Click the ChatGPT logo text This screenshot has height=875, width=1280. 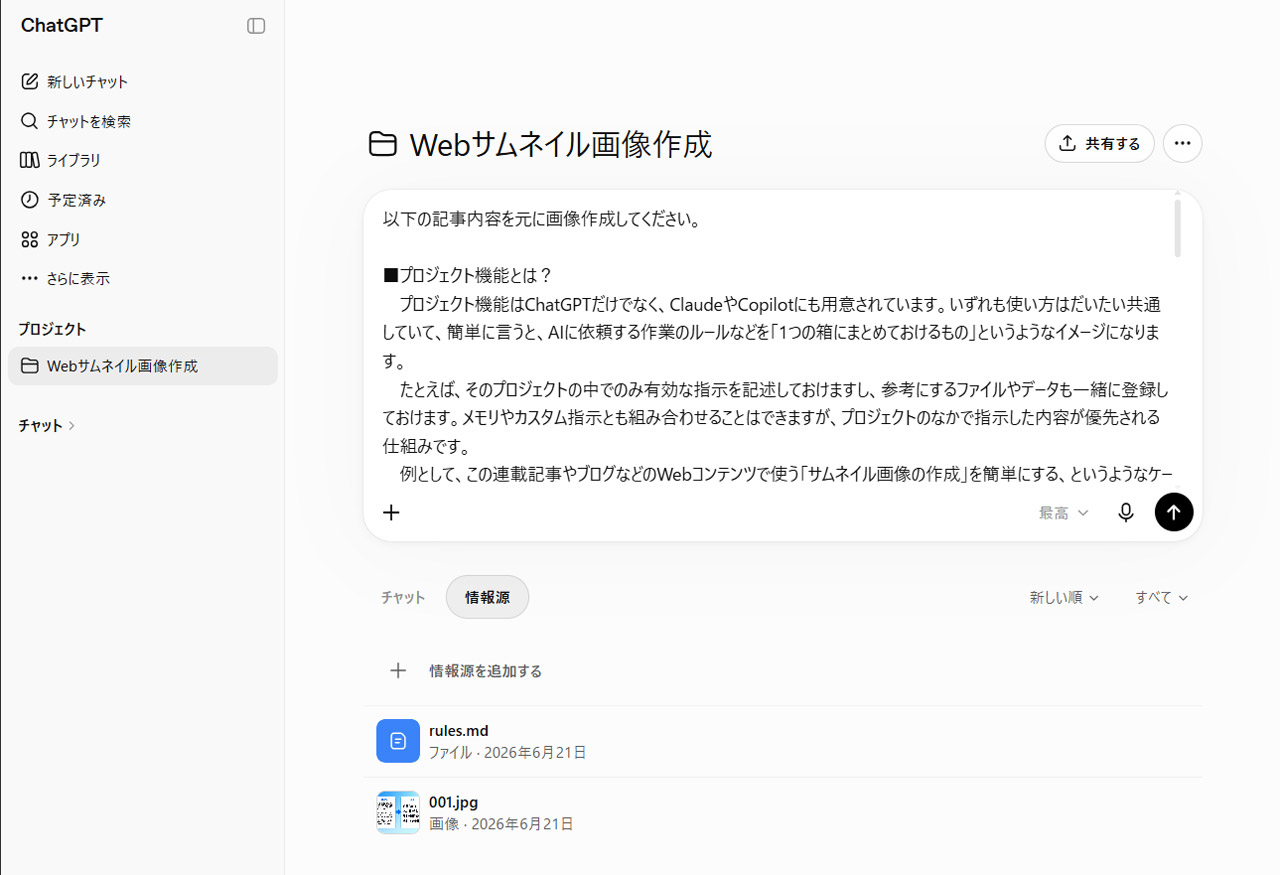[62, 26]
